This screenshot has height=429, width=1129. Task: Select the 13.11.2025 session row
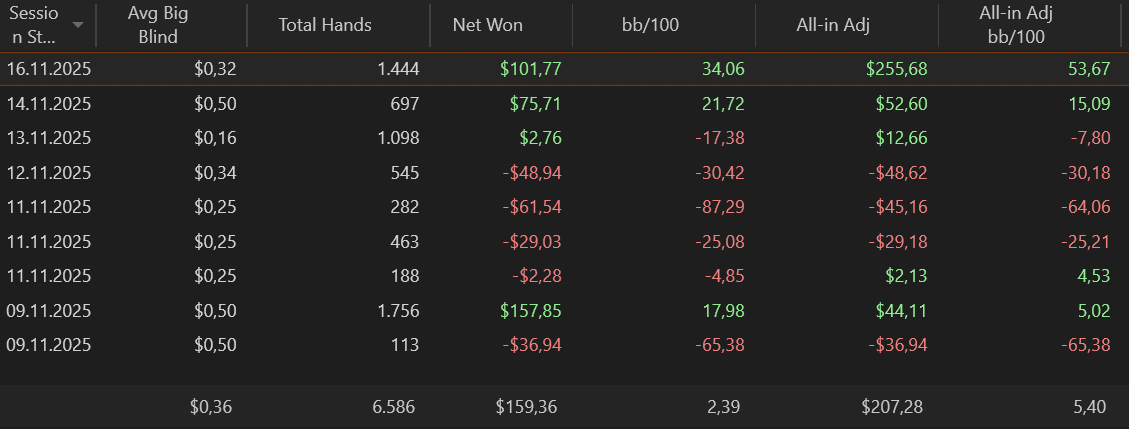tap(564, 138)
